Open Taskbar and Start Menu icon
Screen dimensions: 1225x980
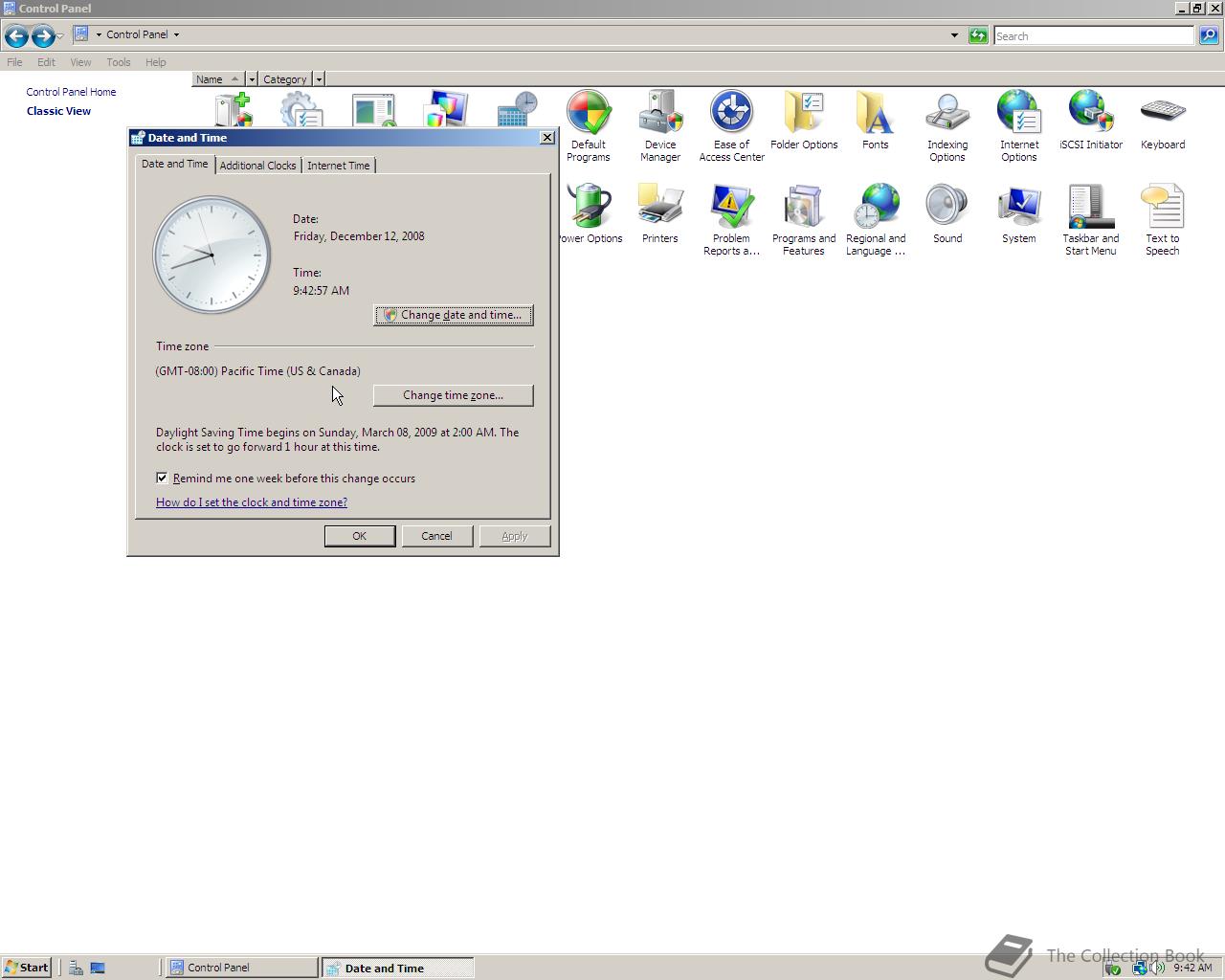[x=1090, y=219]
